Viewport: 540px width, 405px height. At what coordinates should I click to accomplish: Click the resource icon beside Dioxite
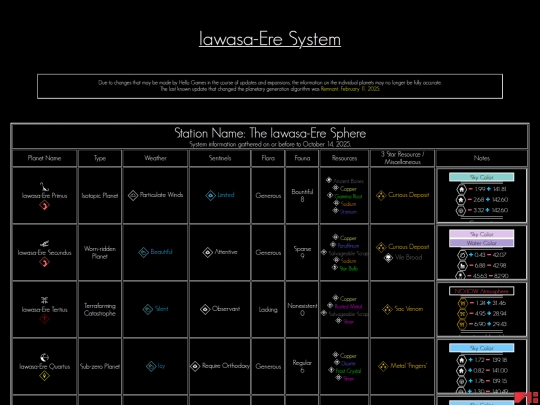337,362
